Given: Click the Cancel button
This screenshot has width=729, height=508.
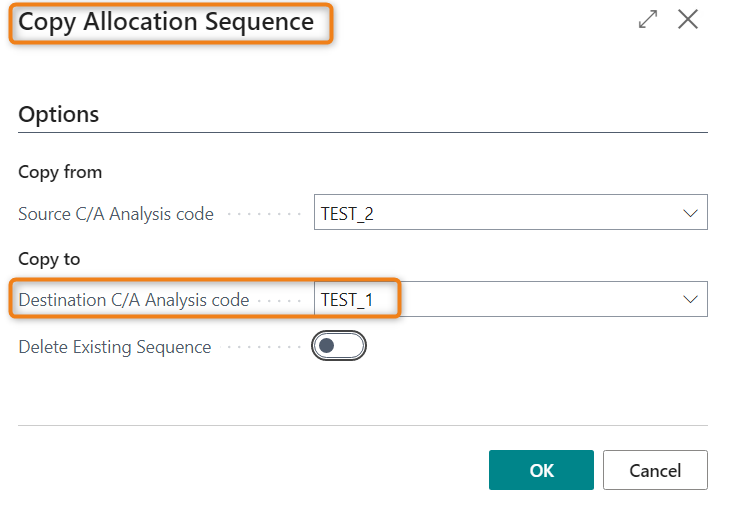Looking at the screenshot, I should click(x=655, y=470).
